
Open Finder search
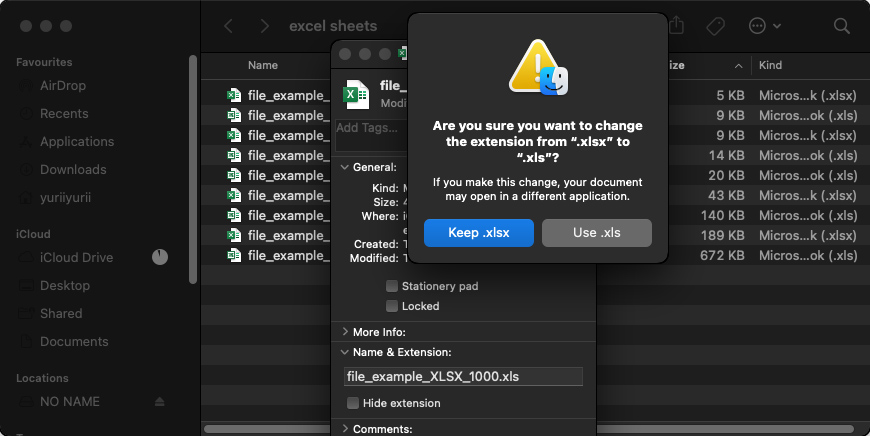point(842,26)
